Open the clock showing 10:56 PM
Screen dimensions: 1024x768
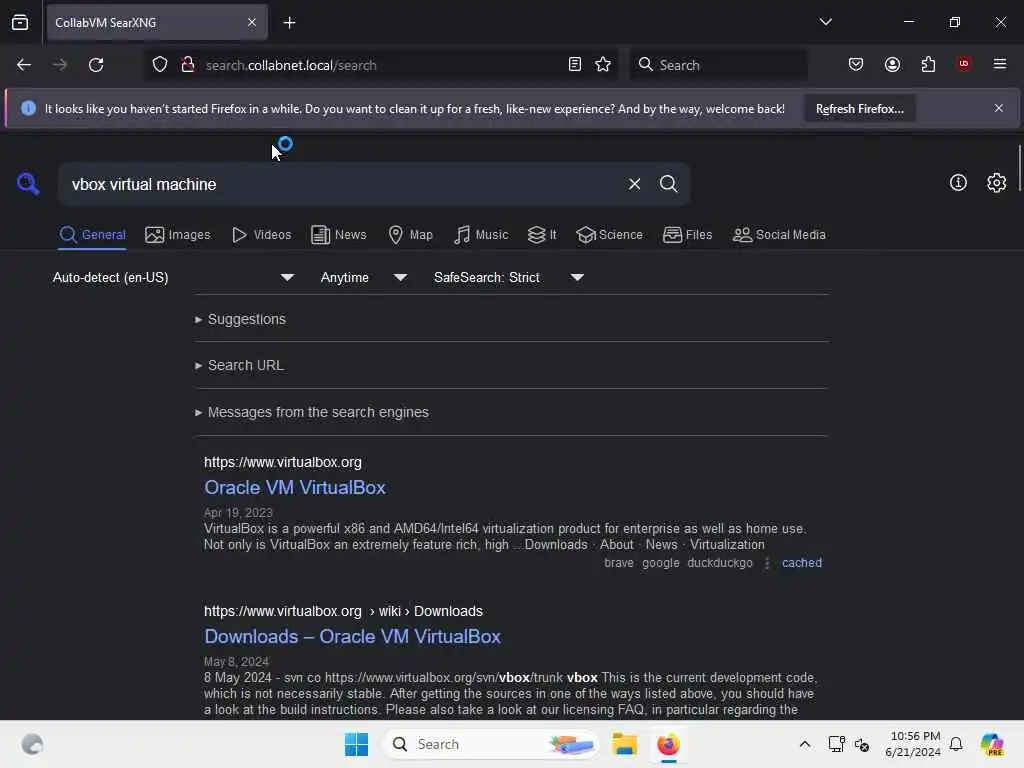pos(913,744)
